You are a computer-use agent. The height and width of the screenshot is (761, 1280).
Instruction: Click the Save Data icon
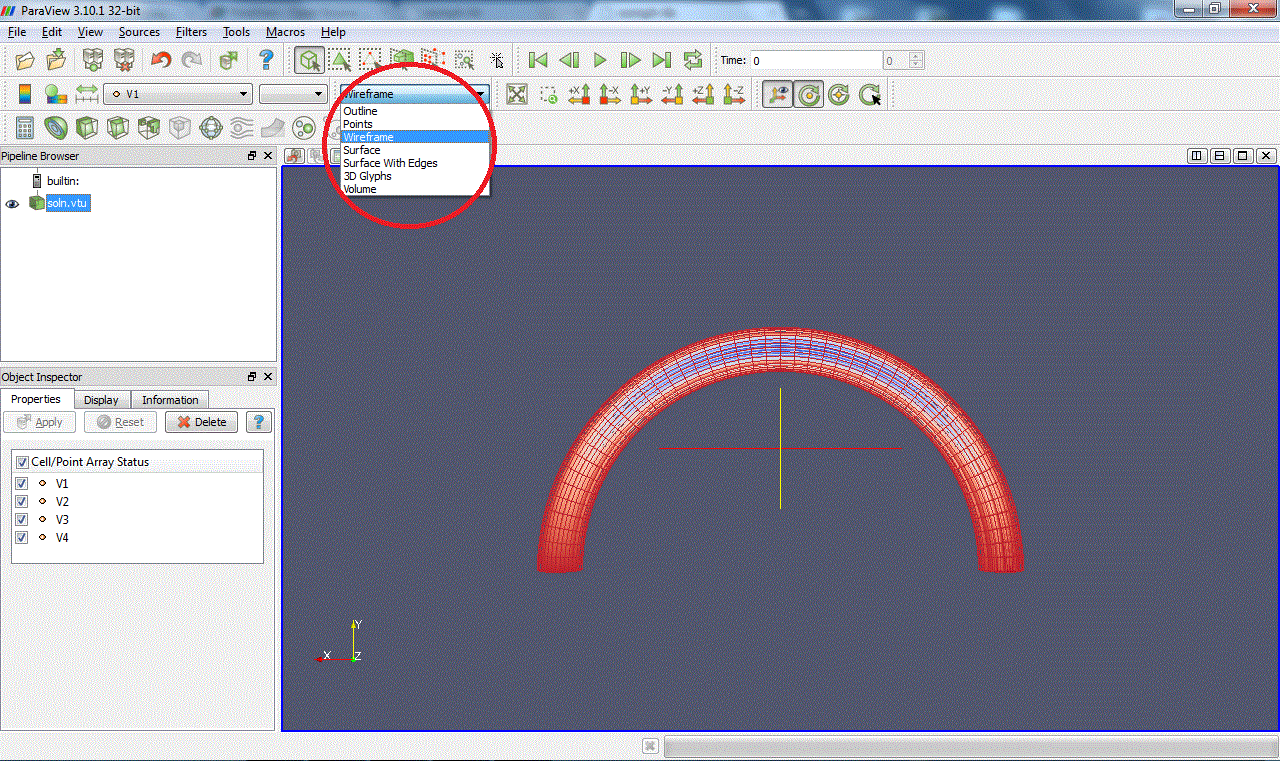coord(57,60)
